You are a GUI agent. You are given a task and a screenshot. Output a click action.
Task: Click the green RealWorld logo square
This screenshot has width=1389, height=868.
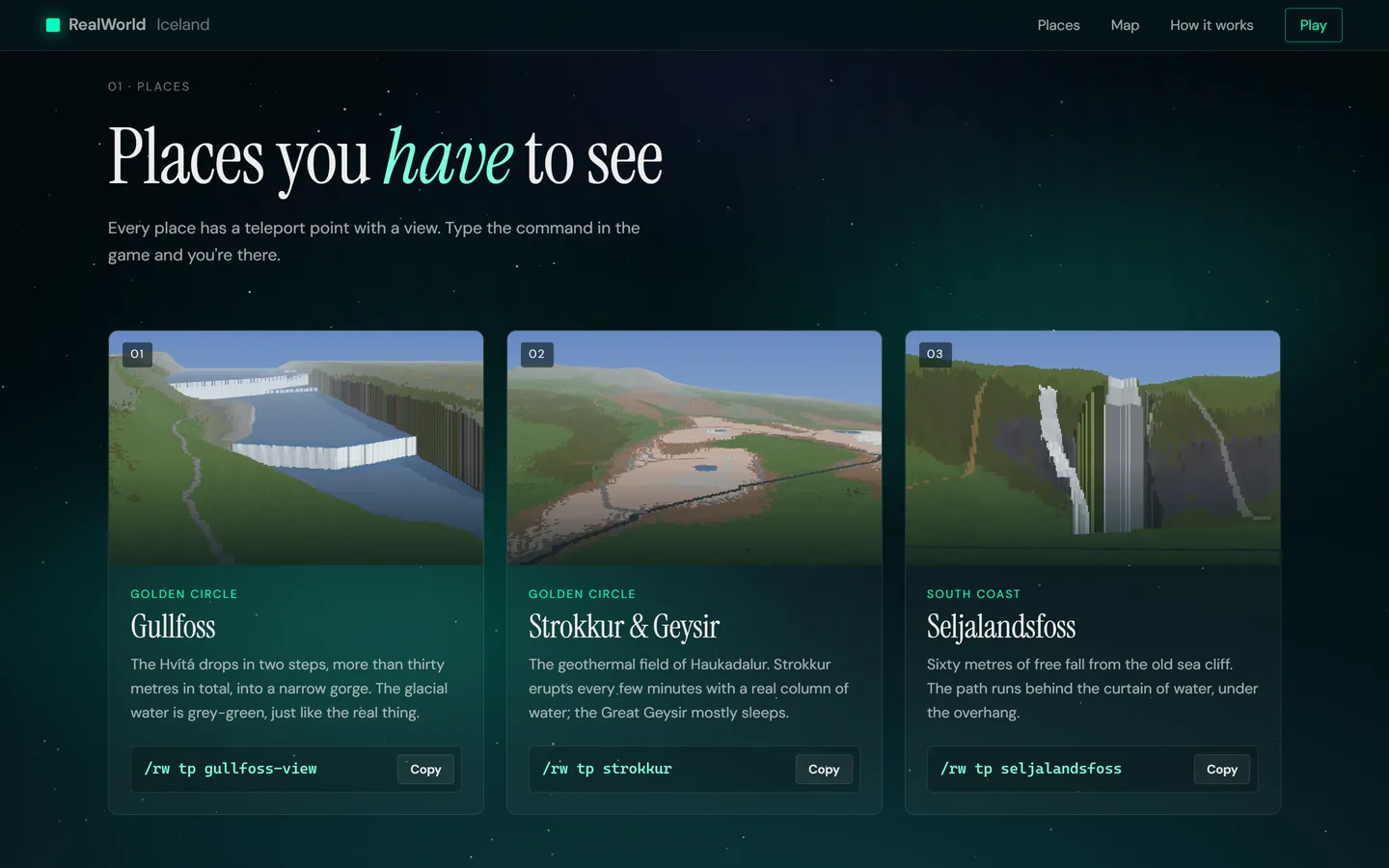[x=53, y=25]
